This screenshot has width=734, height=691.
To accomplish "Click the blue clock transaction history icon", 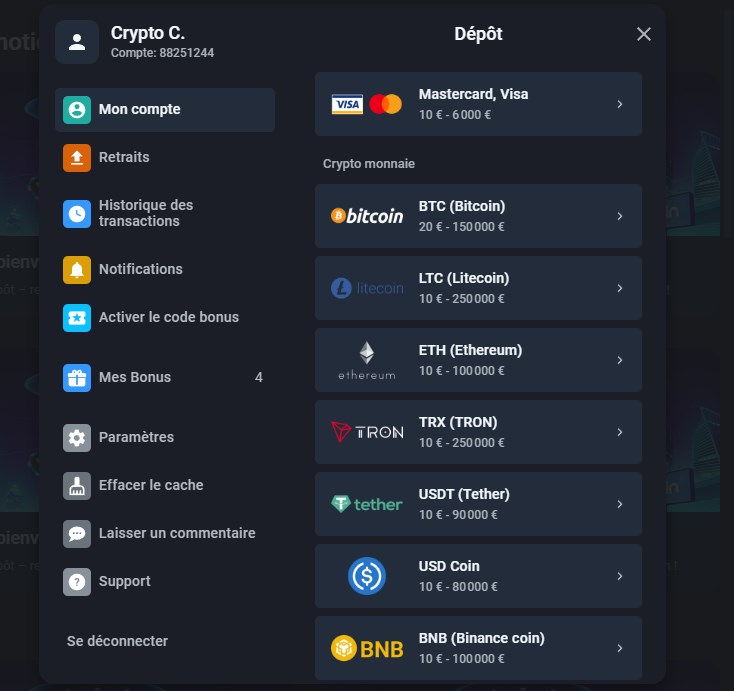I will click(77, 214).
